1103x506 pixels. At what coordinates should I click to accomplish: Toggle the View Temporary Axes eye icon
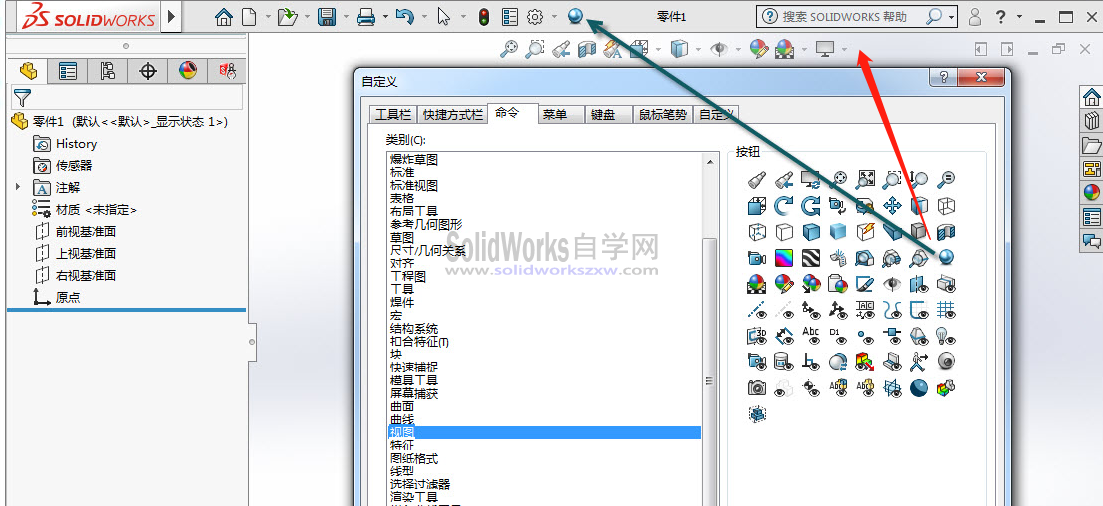[x=783, y=310]
